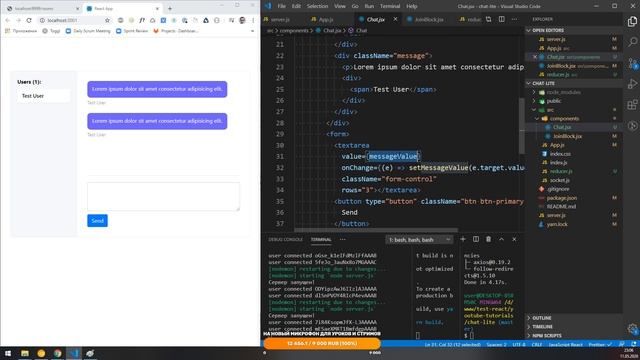Viewport: 640px width, 360px height.
Task: Show hidden bookmarks in Chrome bar
Action: pyautogui.click(x=252, y=31)
